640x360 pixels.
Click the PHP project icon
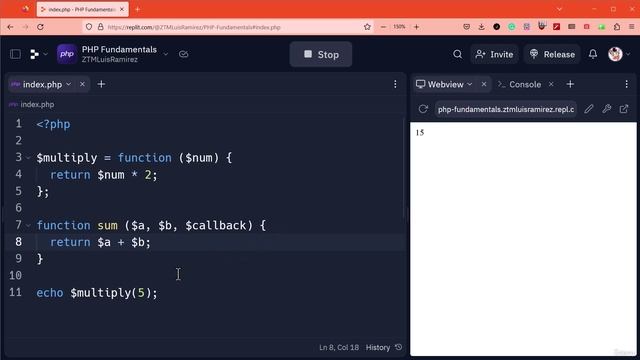click(67, 54)
